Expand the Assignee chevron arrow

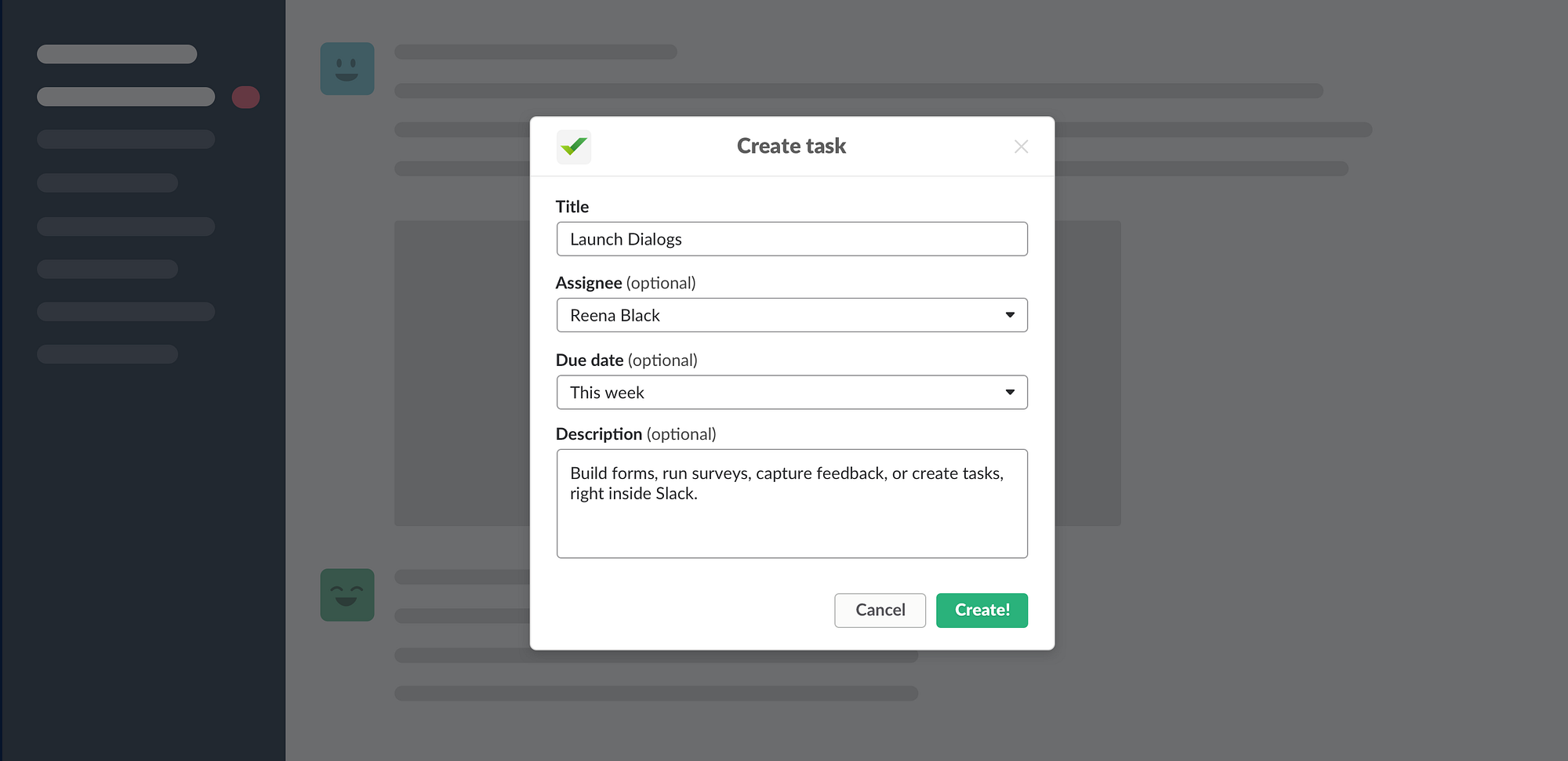(x=1010, y=315)
